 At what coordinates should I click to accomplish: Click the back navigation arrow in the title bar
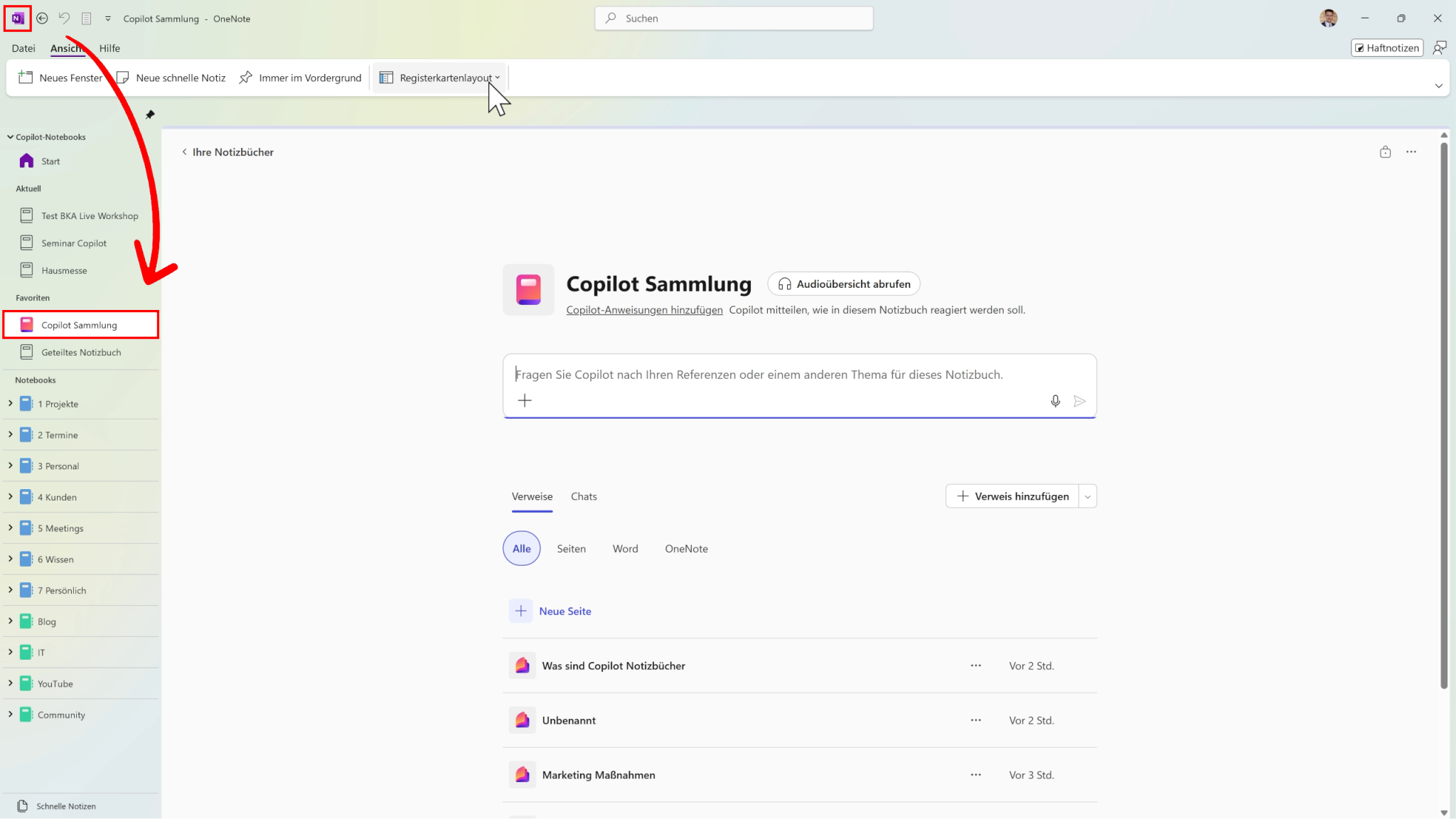pos(42,18)
